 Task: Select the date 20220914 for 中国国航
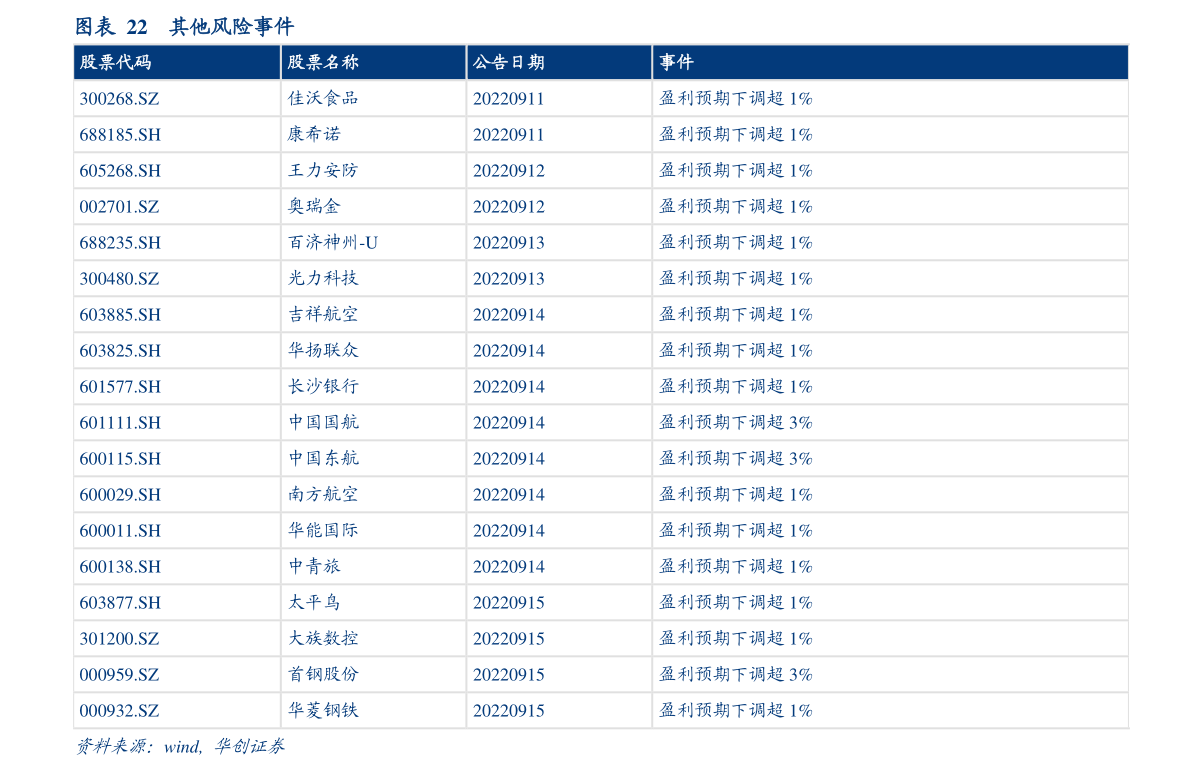coord(509,422)
